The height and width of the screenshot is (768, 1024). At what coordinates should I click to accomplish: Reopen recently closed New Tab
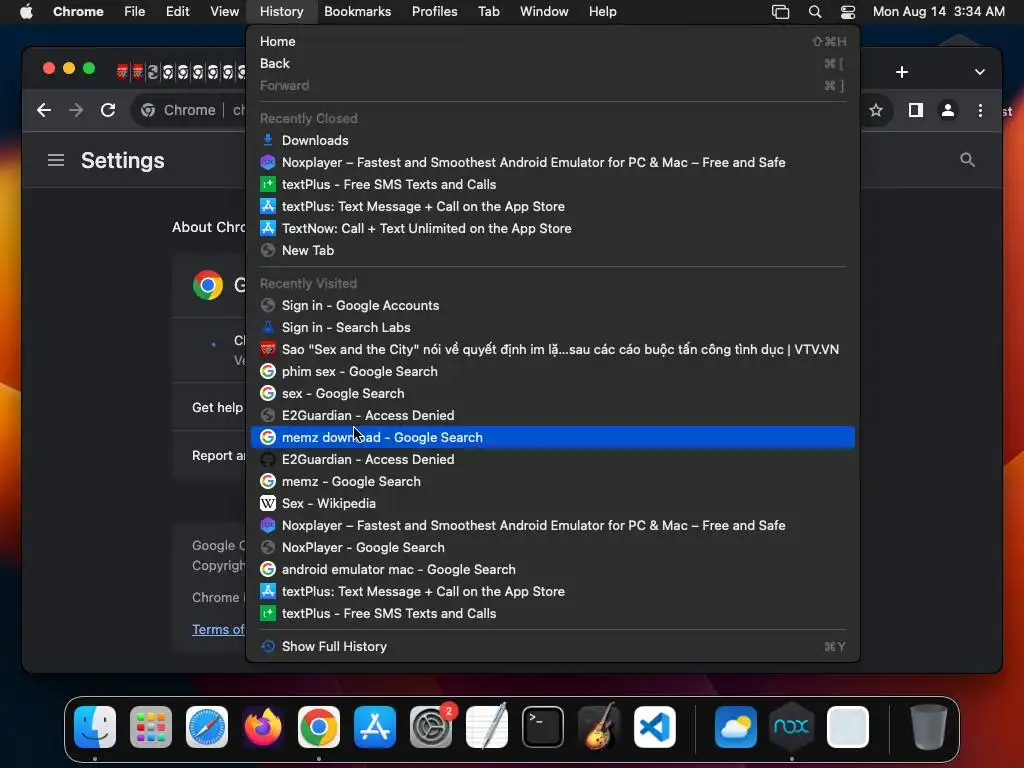pos(552,251)
